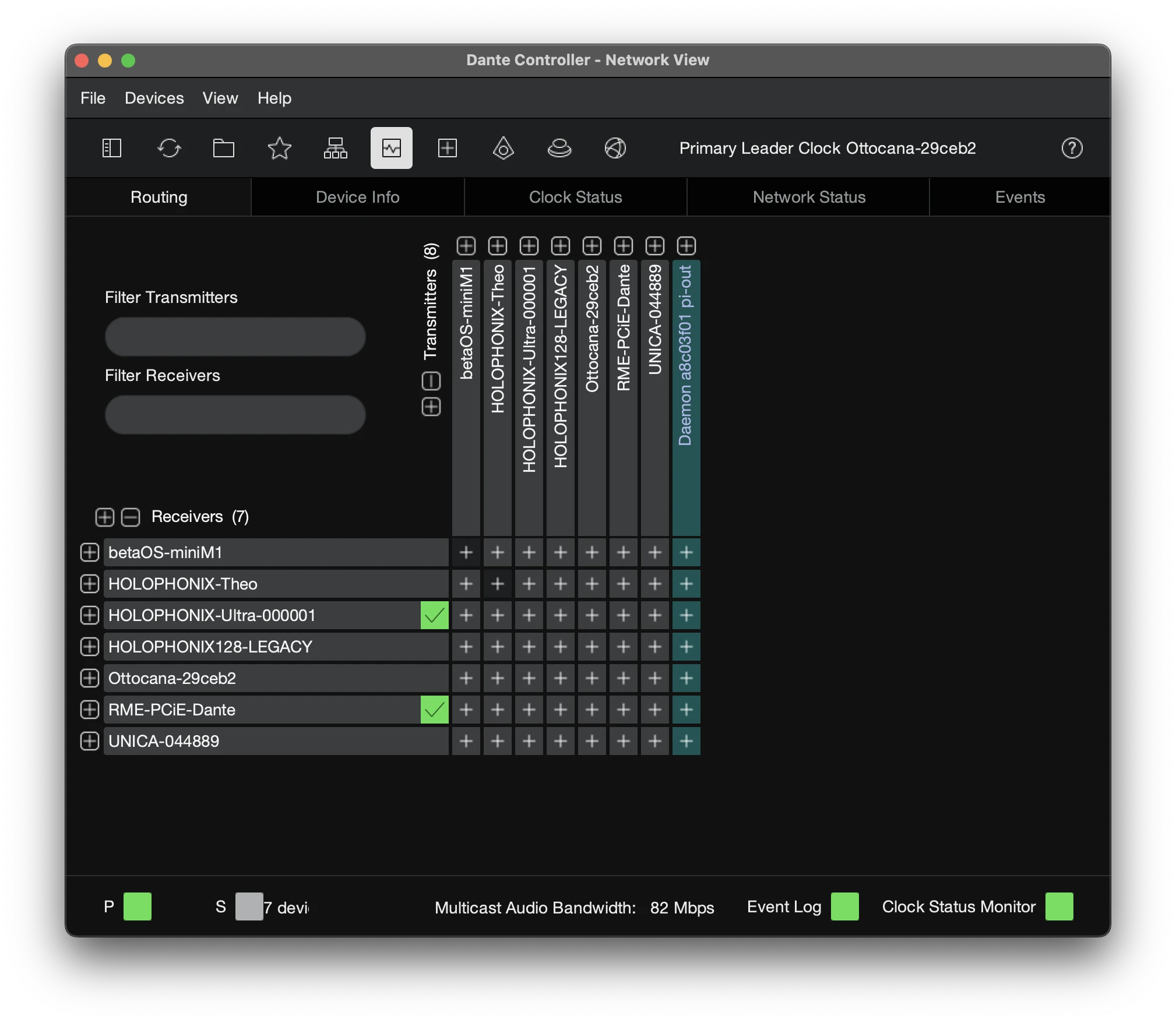Select the Routing tab
Screen dimensions: 1176x1023
(159, 197)
